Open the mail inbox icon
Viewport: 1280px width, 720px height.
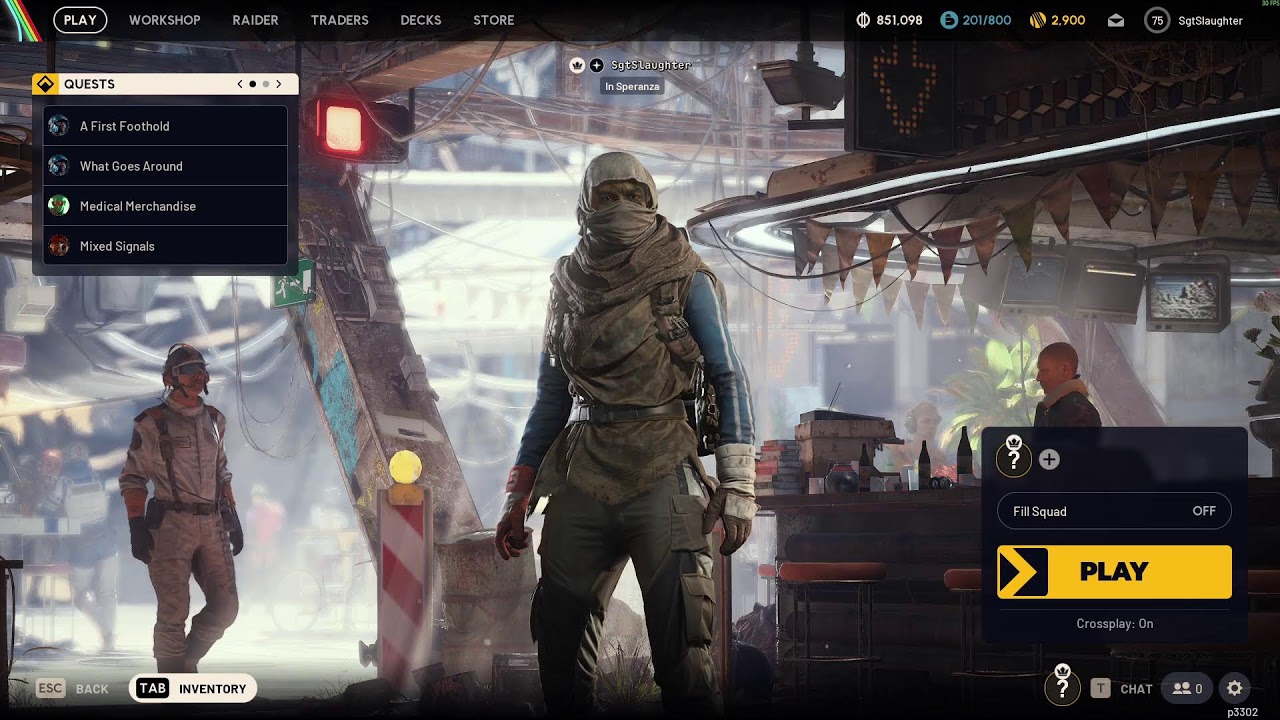(1116, 20)
